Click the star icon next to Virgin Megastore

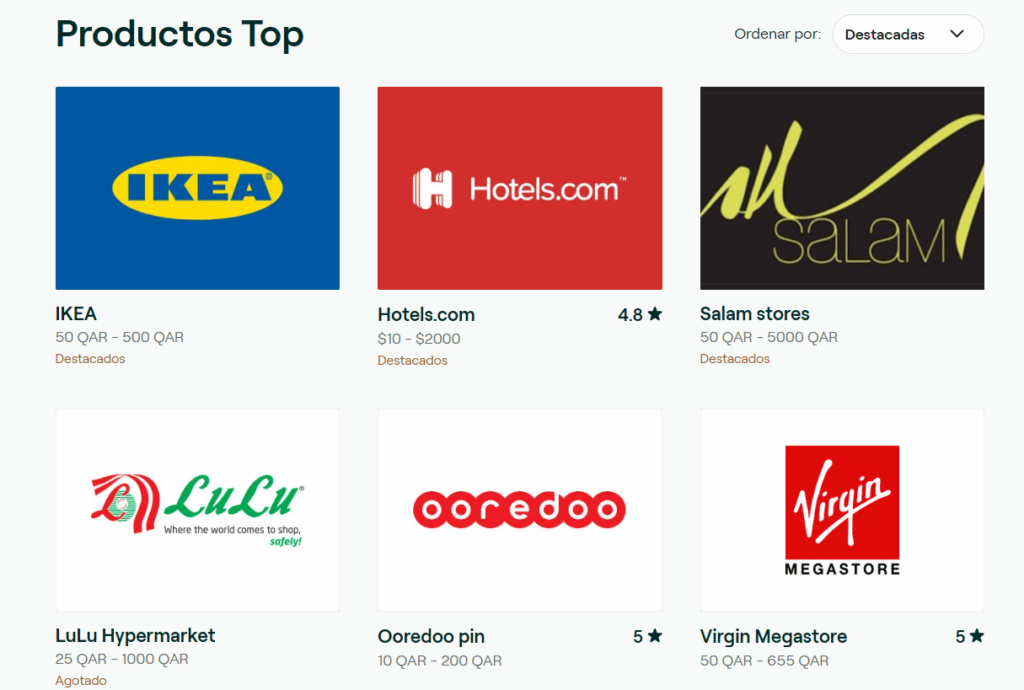(977, 636)
